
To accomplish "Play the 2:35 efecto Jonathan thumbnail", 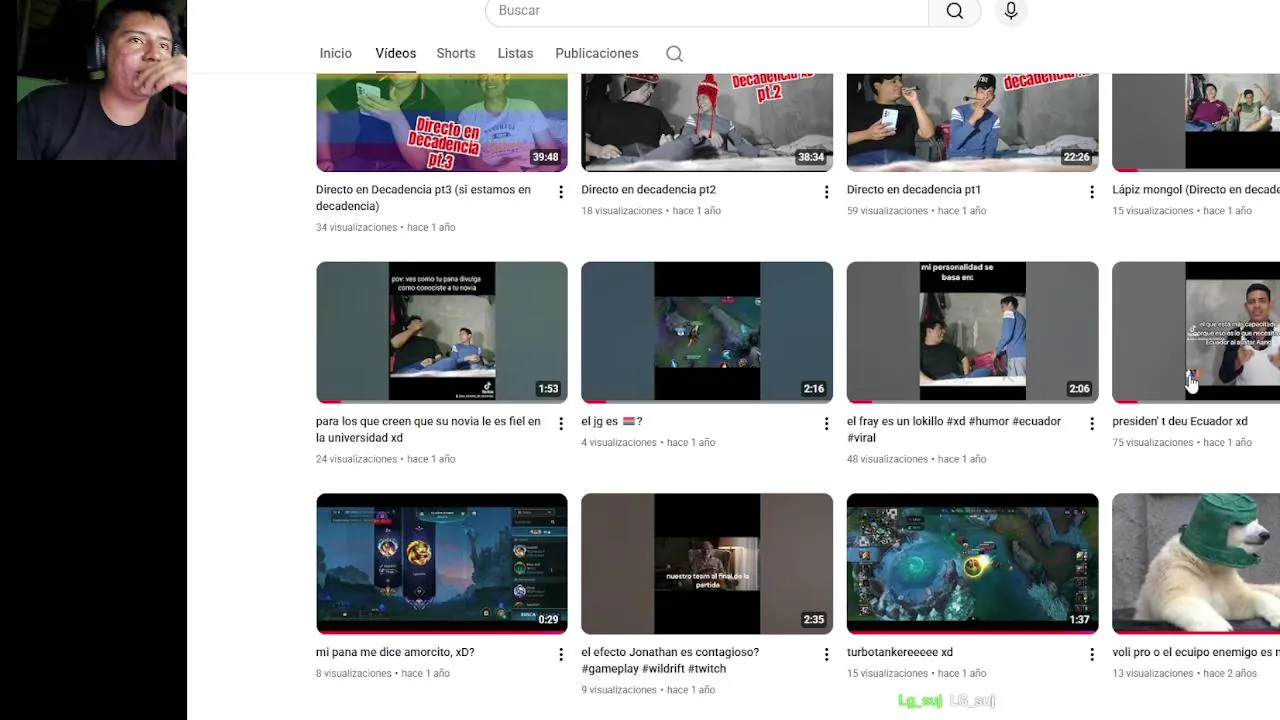I will [x=707, y=564].
